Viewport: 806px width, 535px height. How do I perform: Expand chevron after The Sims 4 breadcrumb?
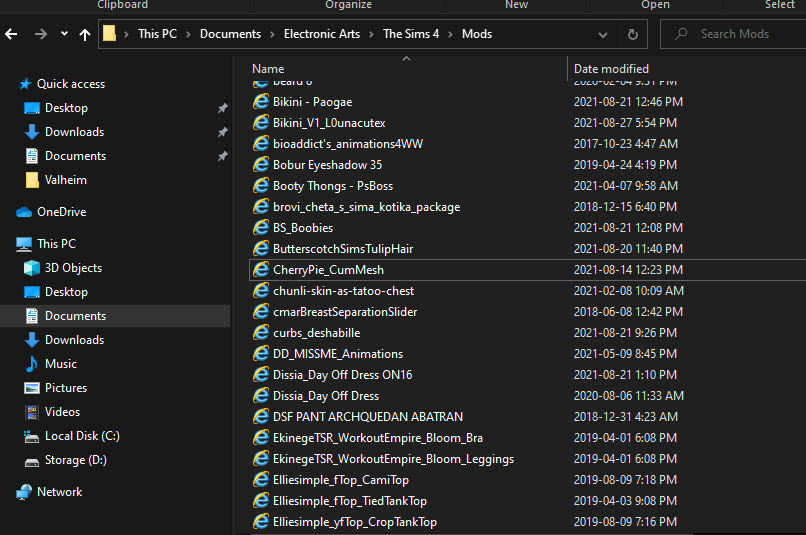coord(450,34)
